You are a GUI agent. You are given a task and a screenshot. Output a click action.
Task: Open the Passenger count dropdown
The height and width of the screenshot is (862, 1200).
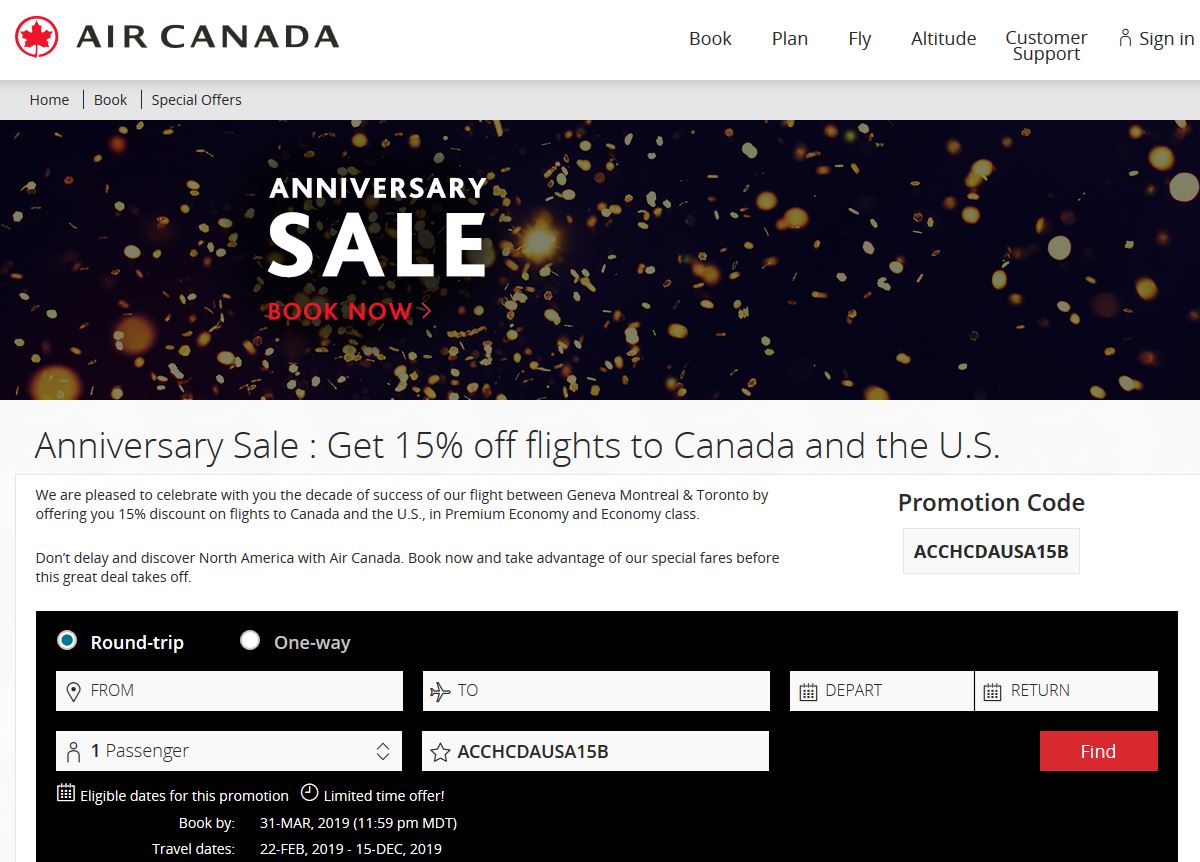(229, 751)
